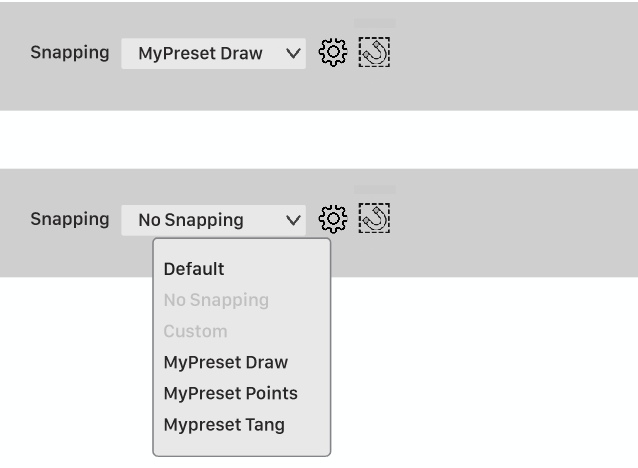Toggle magnet snapping icon beside MyPreset Draw

coord(374,52)
